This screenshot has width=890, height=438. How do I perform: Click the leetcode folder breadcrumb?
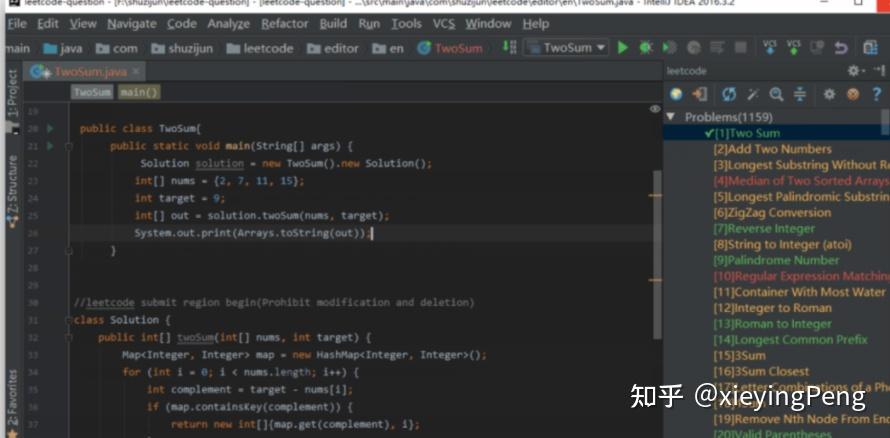click(259, 49)
